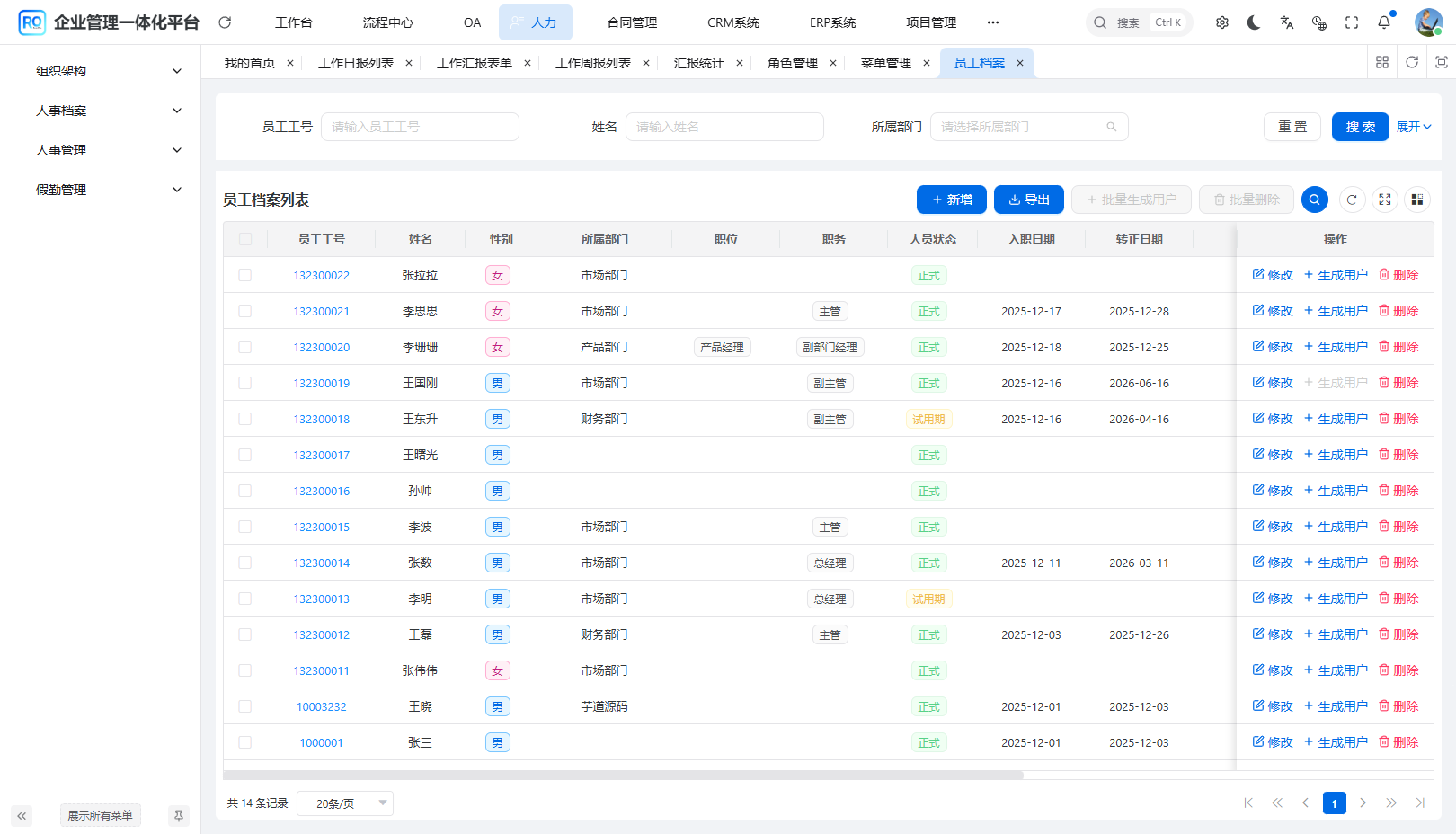Open the 20条/页 page size dropdown
Screen dimensions: 1456x834
pos(345,803)
